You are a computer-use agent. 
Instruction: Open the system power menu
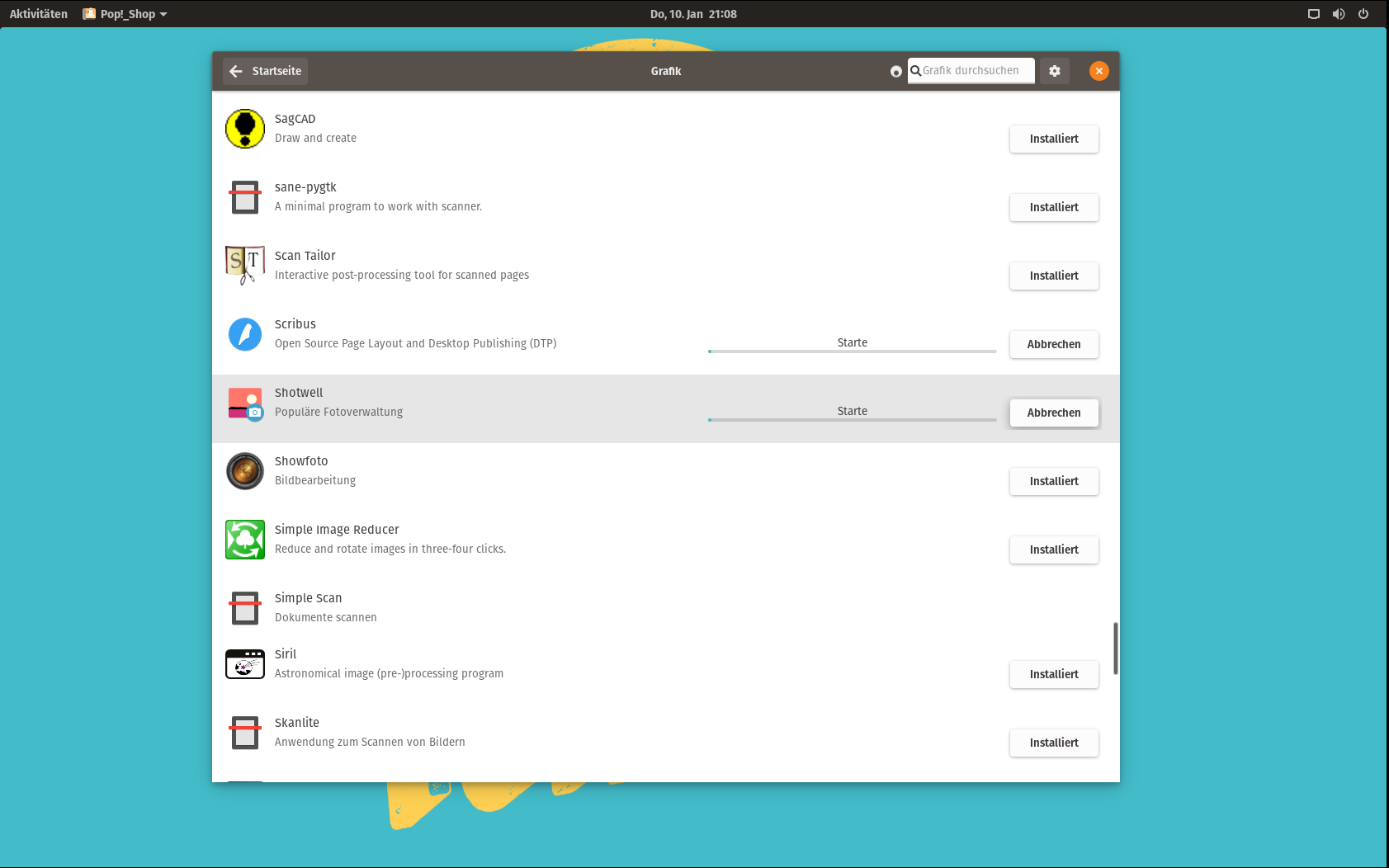pos(1363,14)
